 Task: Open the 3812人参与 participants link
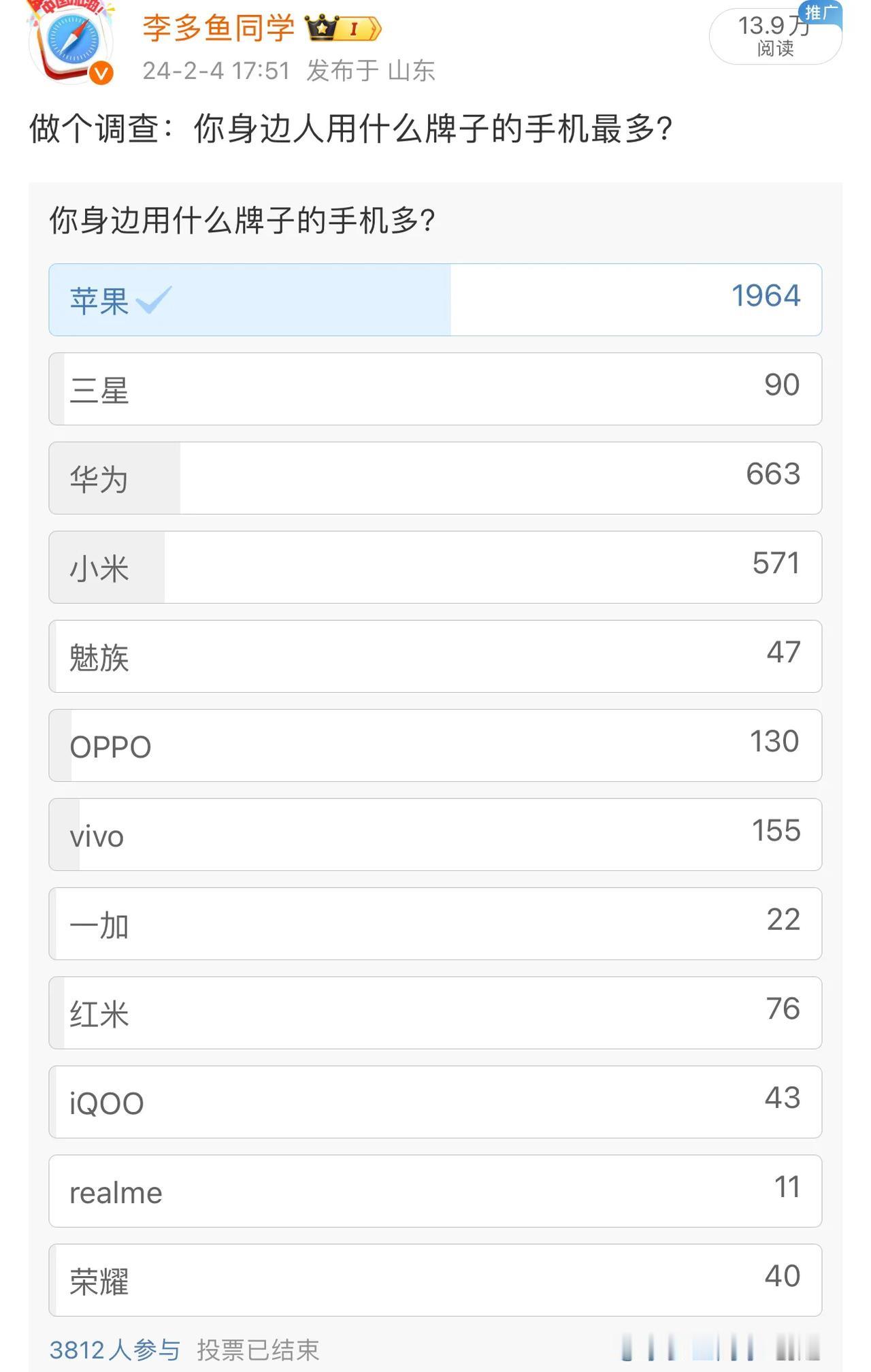(x=114, y=1350)
